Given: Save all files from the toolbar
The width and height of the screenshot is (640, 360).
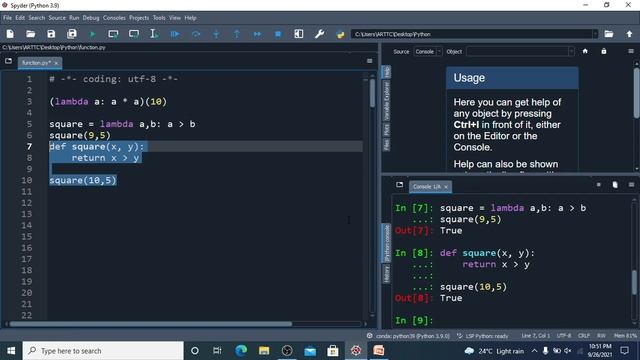Looking at the screenshot, I should click(x=72, y=34).
